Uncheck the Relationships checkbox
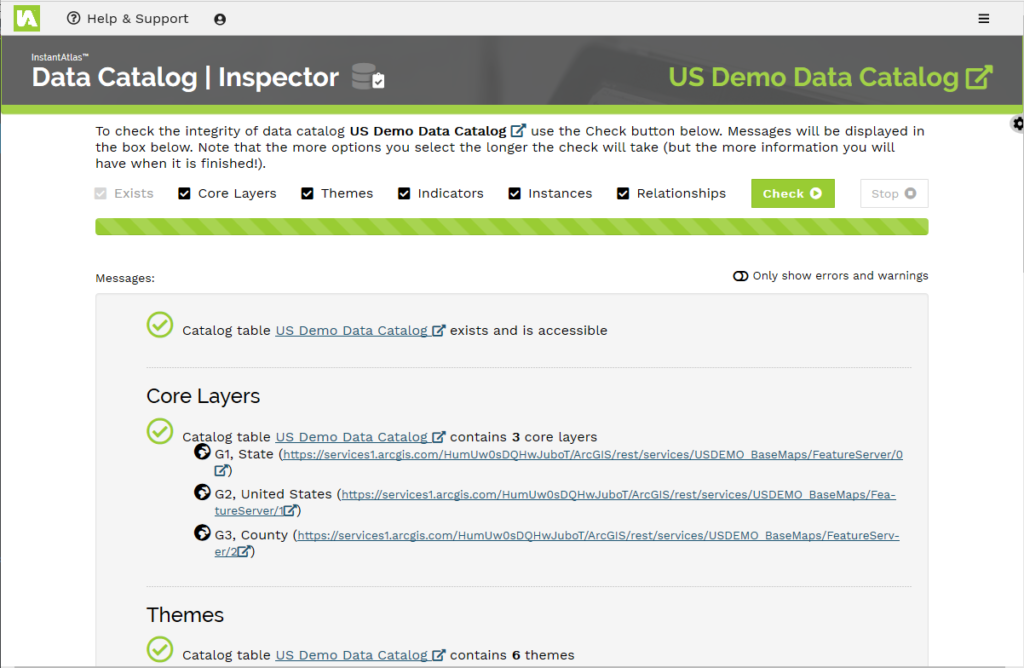The image size is (1024, 668). (x=623, y=193)
